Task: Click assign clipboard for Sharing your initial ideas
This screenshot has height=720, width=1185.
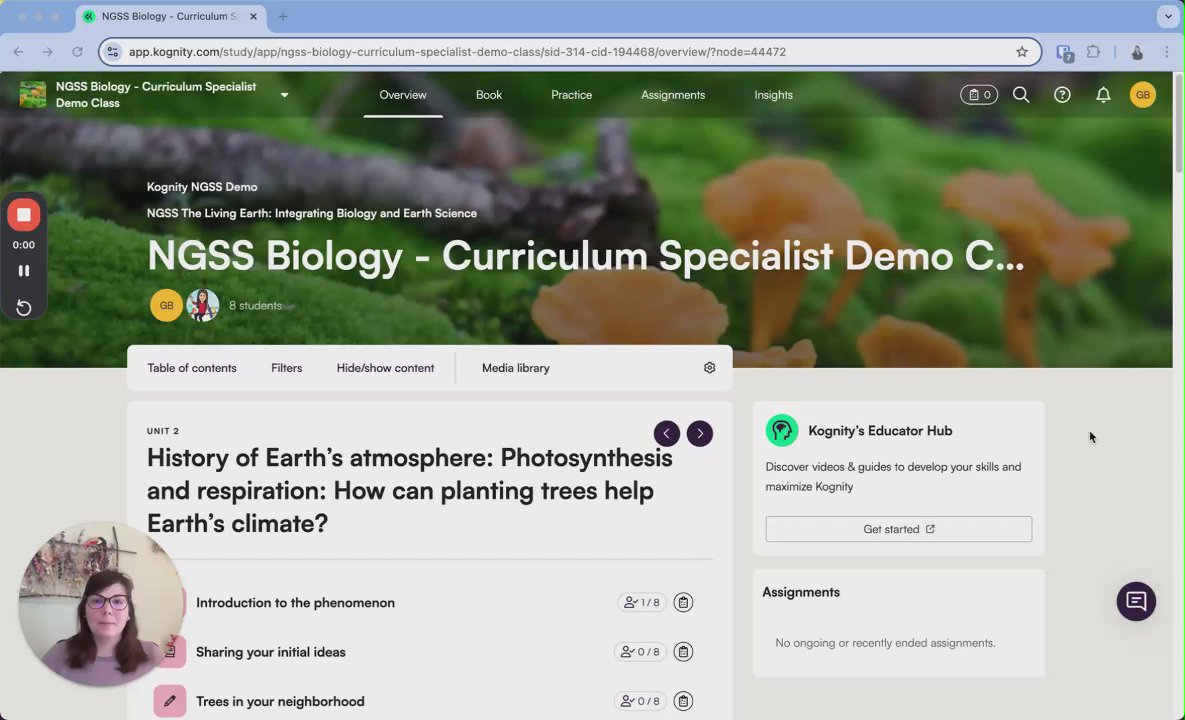Action: pos(683,651)
